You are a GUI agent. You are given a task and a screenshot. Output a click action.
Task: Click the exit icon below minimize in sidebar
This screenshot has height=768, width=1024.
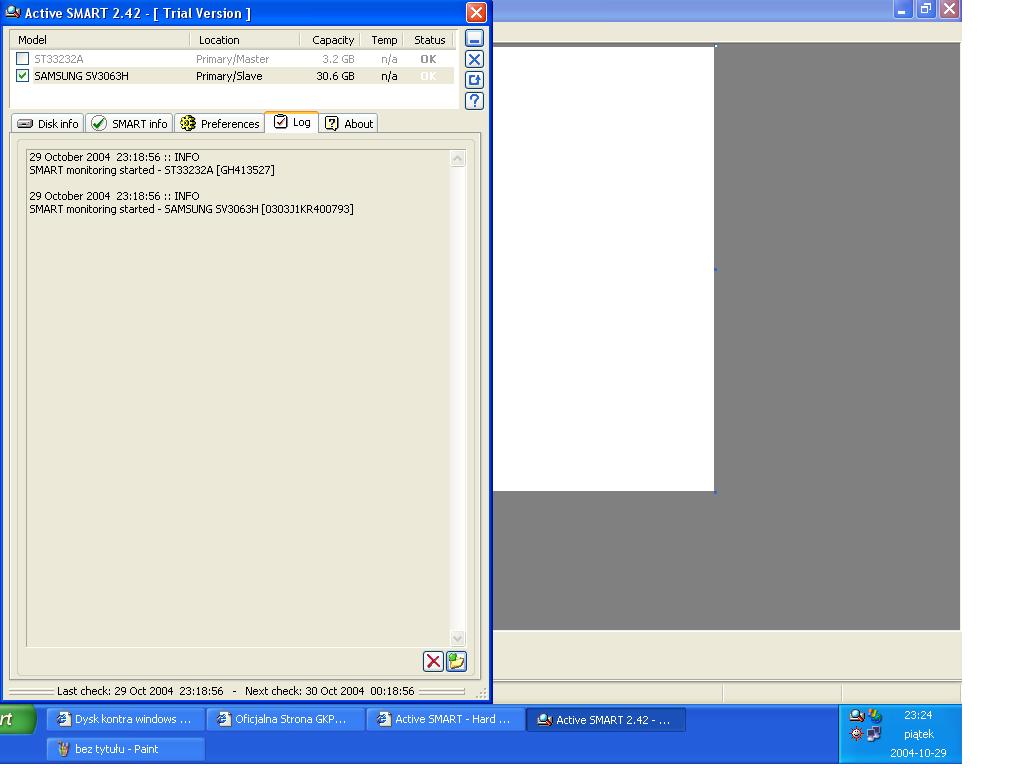click(x=474, y=59)
